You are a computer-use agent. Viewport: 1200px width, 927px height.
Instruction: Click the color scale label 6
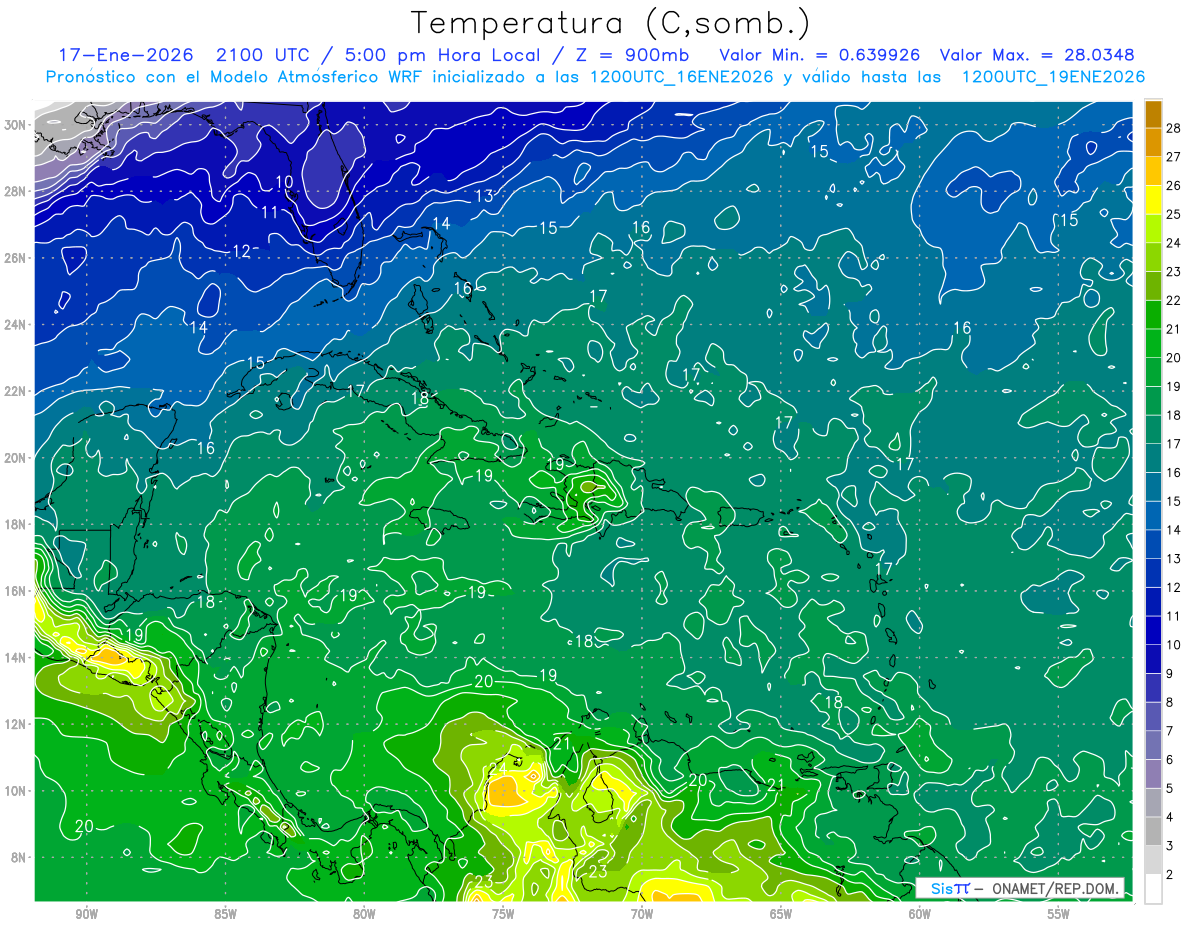point(1170,760)
